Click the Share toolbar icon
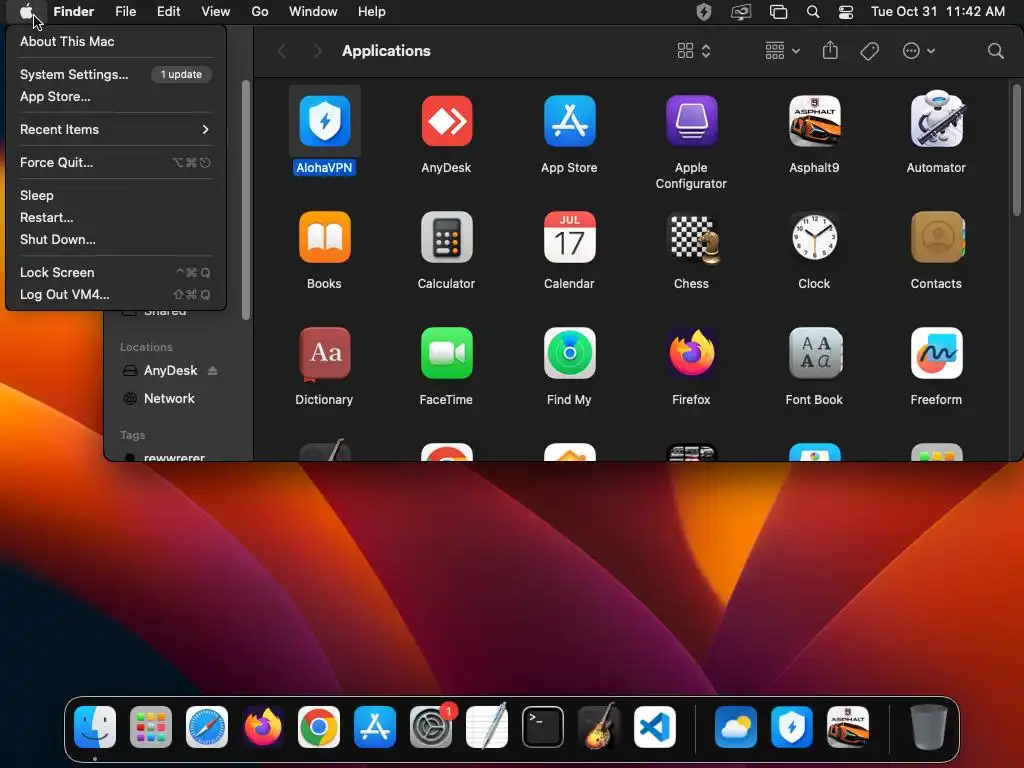Image resolution: width=1024 pixels, height=768 pixels. coord(830,50)
